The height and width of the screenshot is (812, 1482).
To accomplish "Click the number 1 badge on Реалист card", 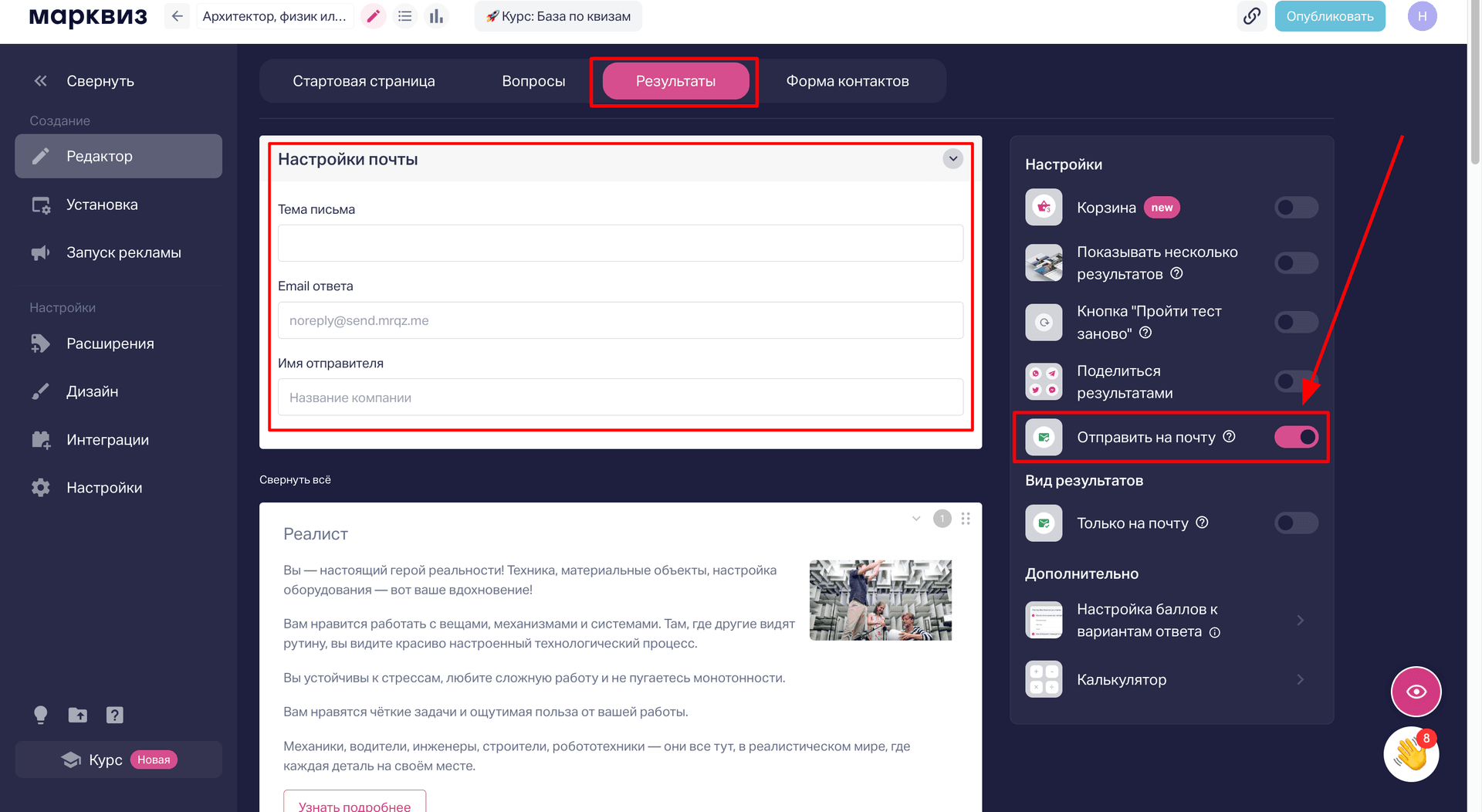I will pos(942,519).
